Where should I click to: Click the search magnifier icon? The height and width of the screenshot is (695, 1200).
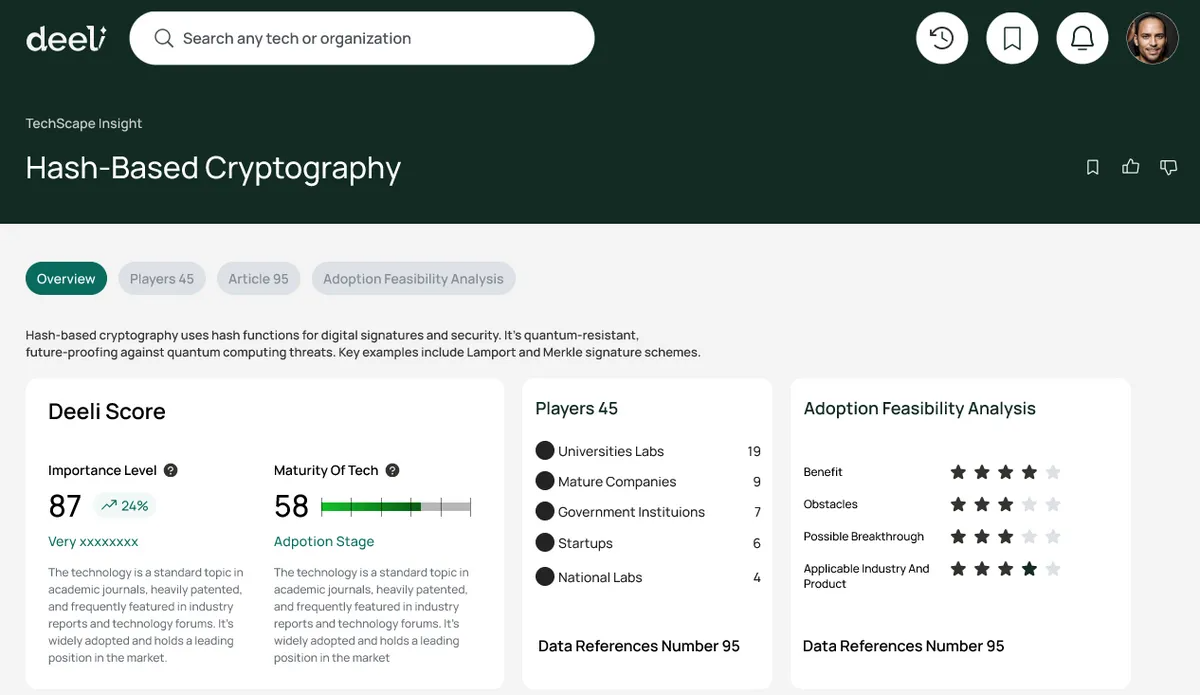(163, 39)
